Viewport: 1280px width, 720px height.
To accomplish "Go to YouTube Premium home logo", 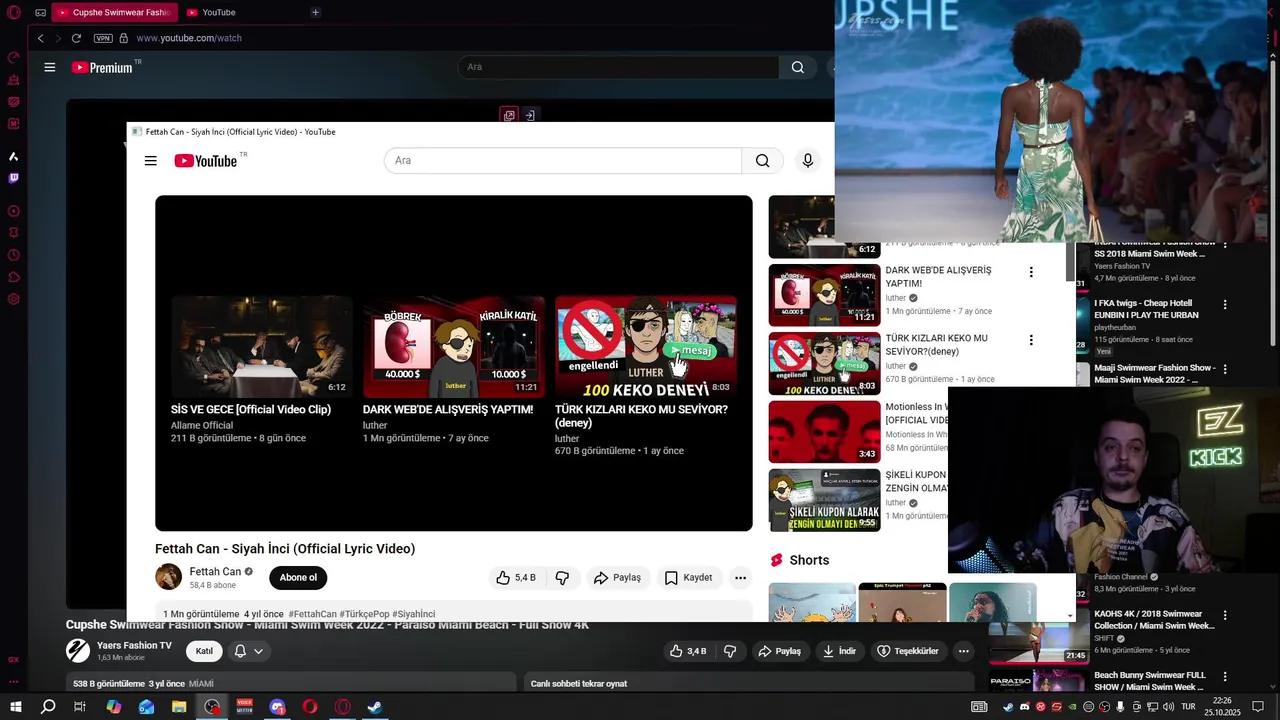I will [x=102, y=67].
